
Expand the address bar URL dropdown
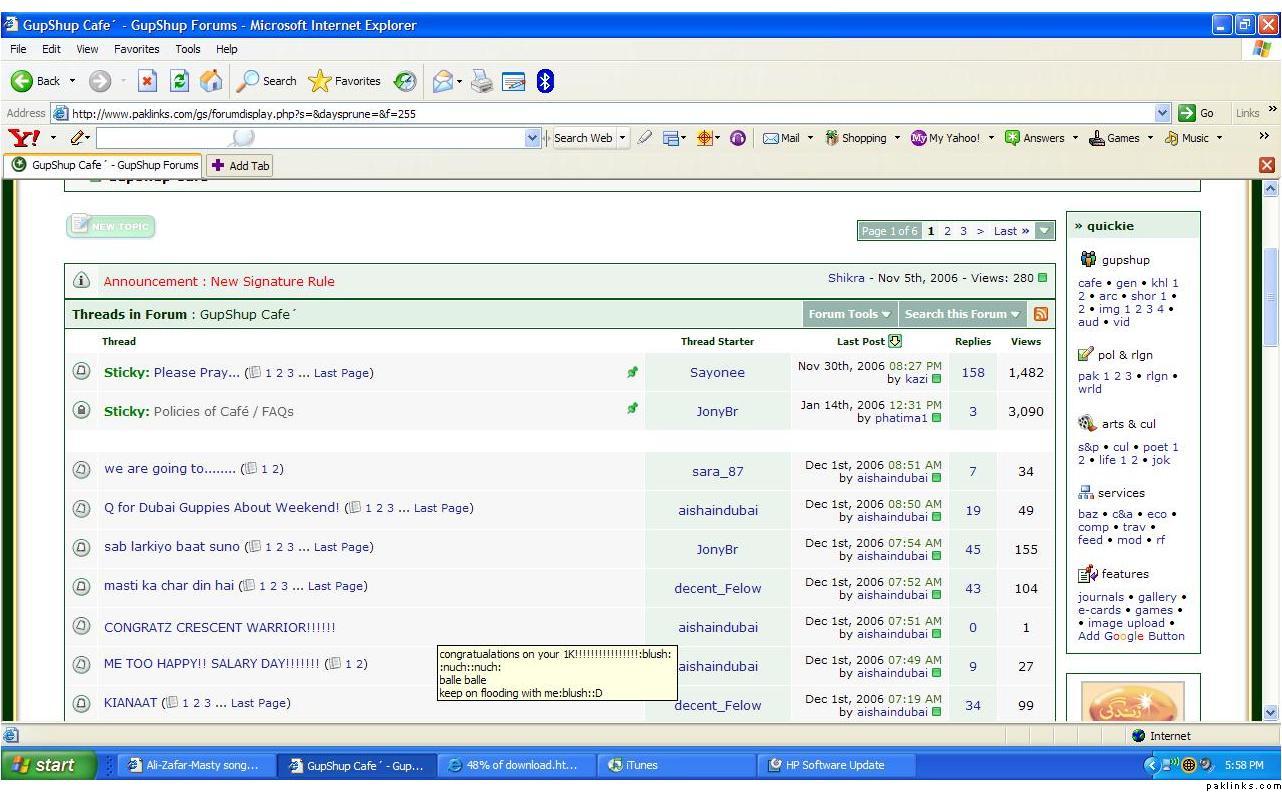point(1162,113)
